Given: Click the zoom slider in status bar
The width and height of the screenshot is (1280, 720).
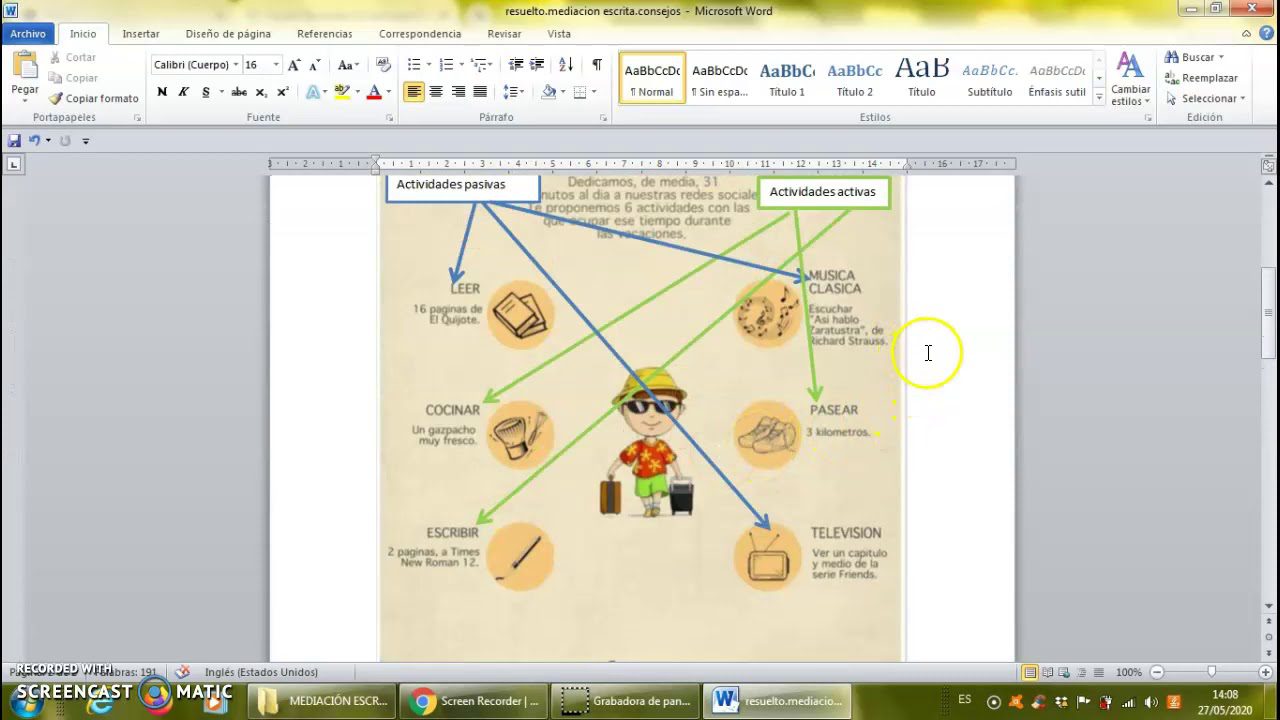Looking at the screenshot, I should pos(1211,672).
